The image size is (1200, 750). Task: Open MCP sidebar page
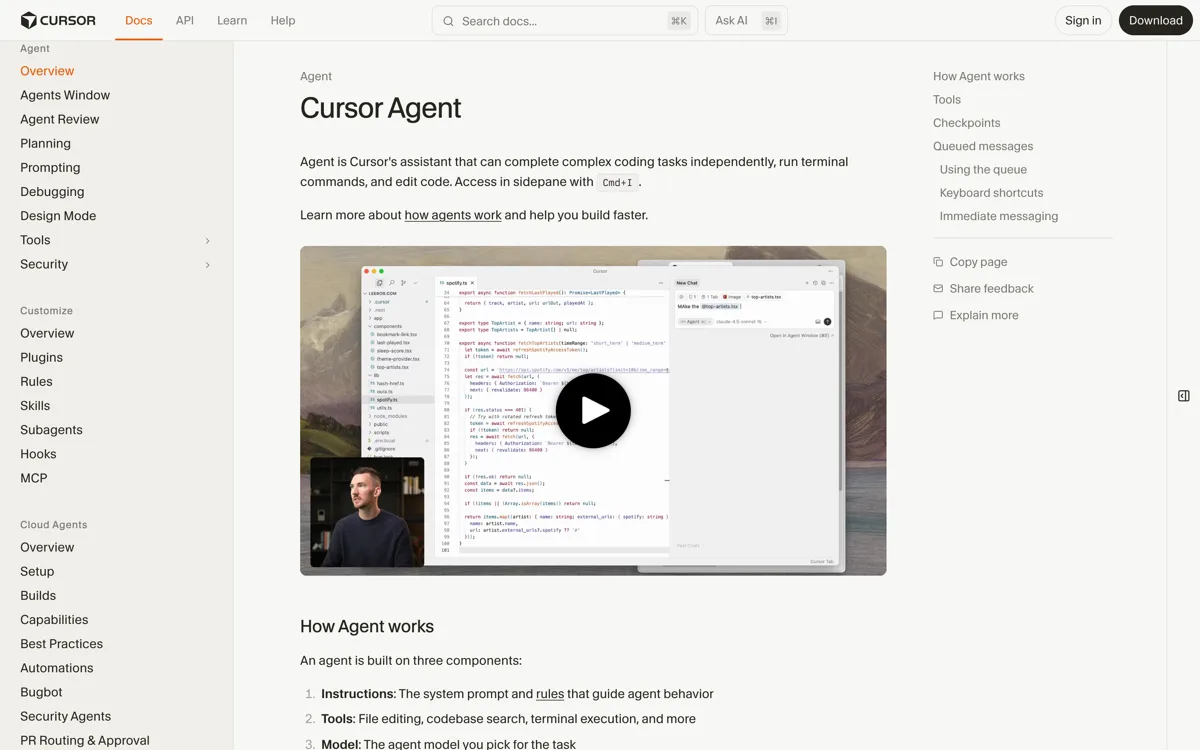[33, 478]
